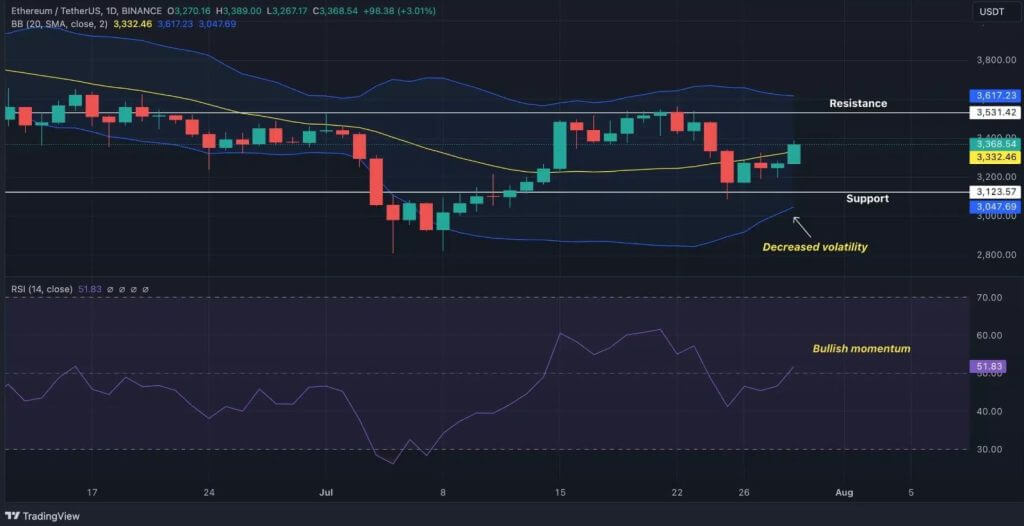Click the 3,200.00 price scale tick
The height and width of the screenshot is (526, 1024).
tap(997, 176)
